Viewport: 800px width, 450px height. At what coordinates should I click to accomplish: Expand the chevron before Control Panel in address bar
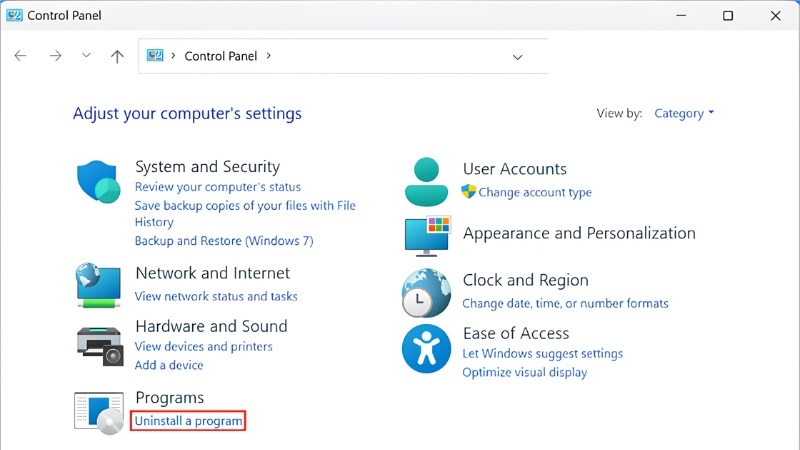pos(173,56)
